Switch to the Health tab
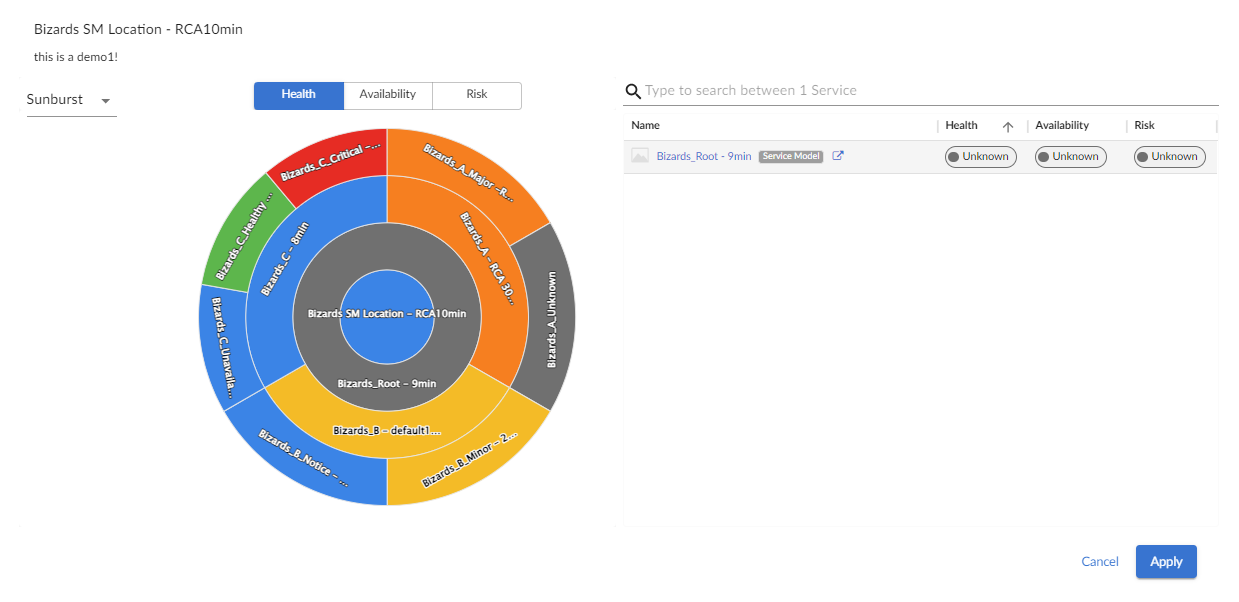The width and height of the screenshot is (1239, 602). 298,95
